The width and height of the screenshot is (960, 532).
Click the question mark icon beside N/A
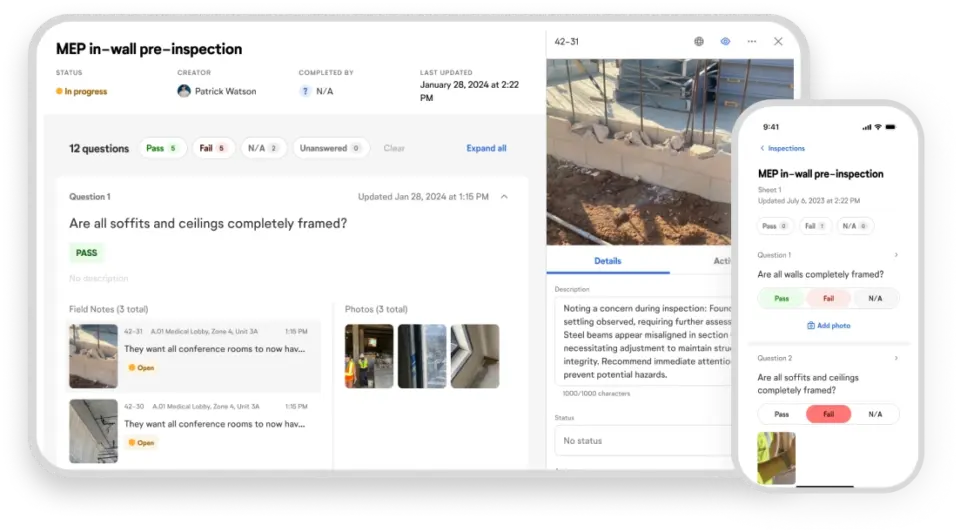[305, 91]
